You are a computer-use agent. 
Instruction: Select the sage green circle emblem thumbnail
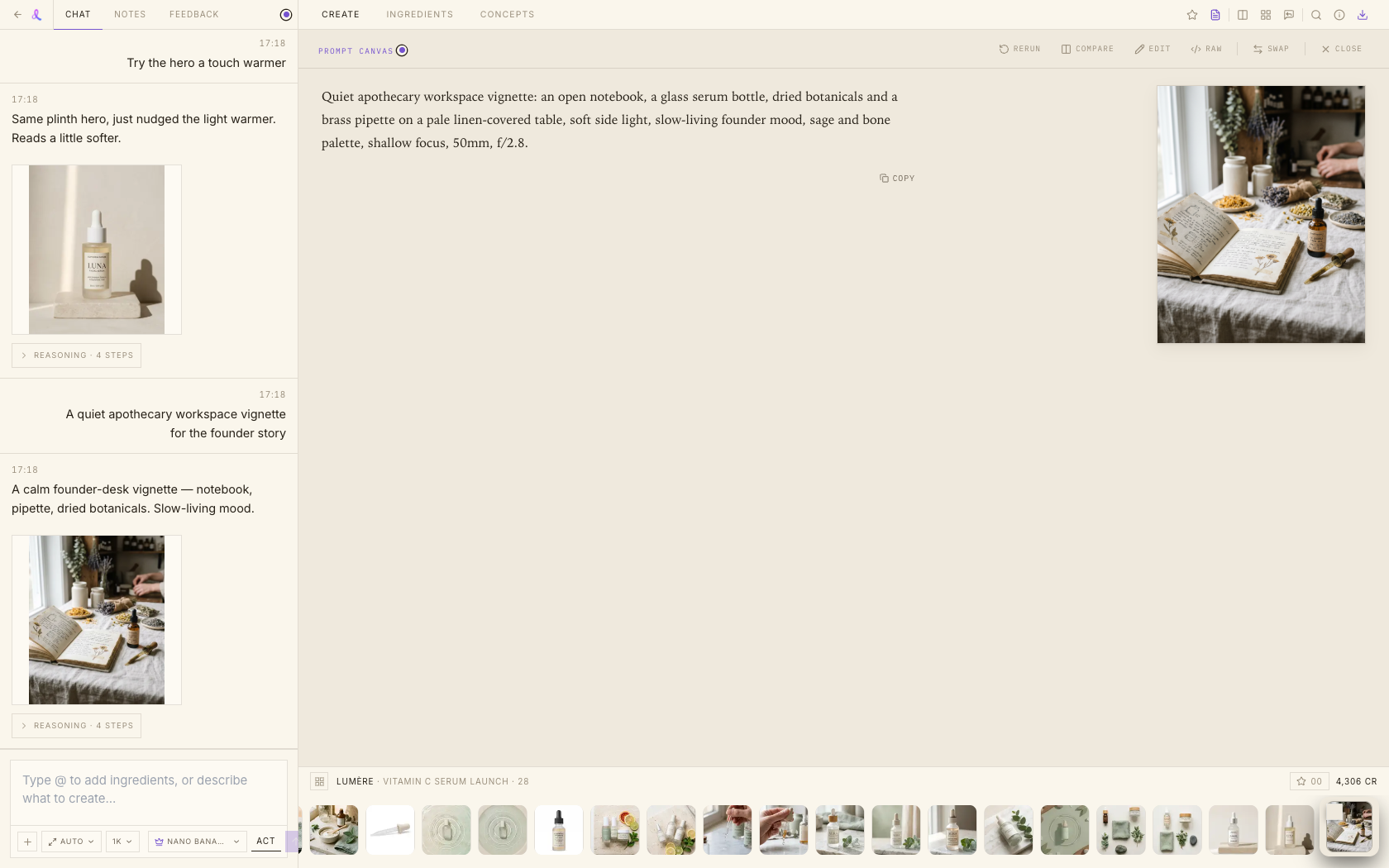coord(1065,830)
